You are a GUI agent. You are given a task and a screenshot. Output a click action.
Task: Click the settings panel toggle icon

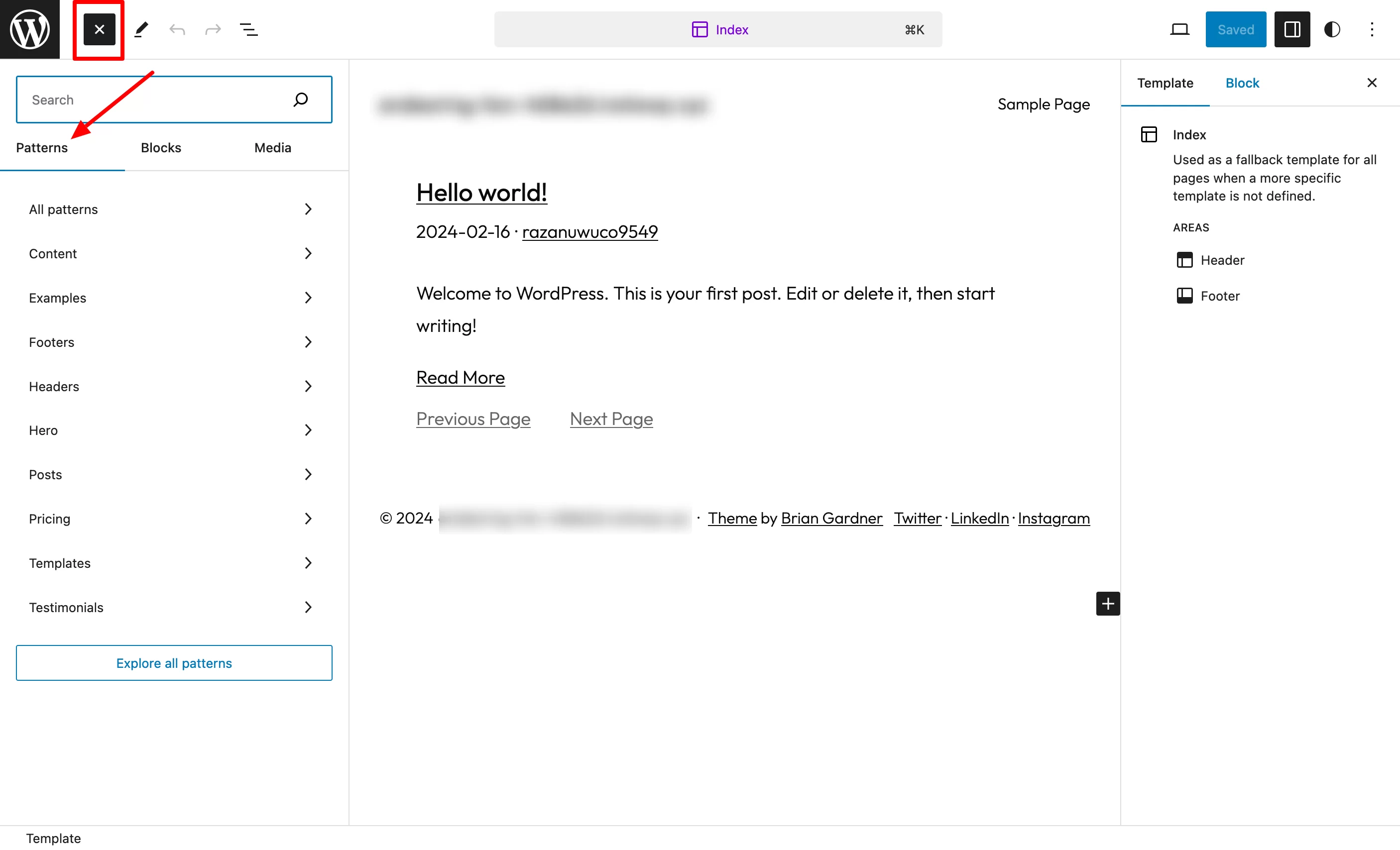point(1291,29)
